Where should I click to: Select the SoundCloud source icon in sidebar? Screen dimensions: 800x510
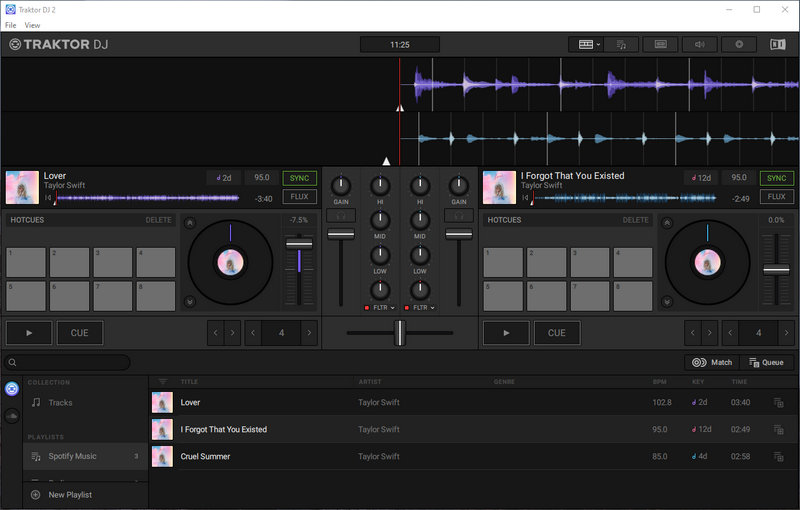coord(12,416)
